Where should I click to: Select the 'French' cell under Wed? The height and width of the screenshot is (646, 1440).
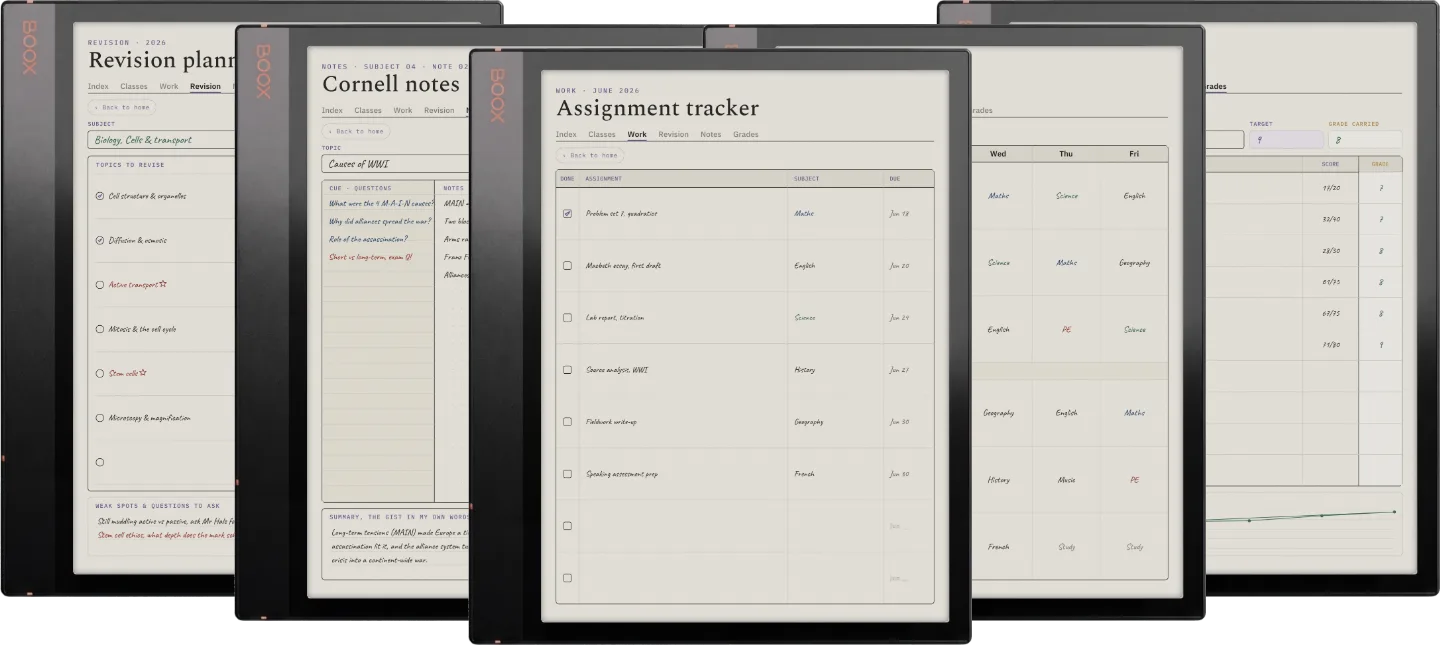point(998,547)
